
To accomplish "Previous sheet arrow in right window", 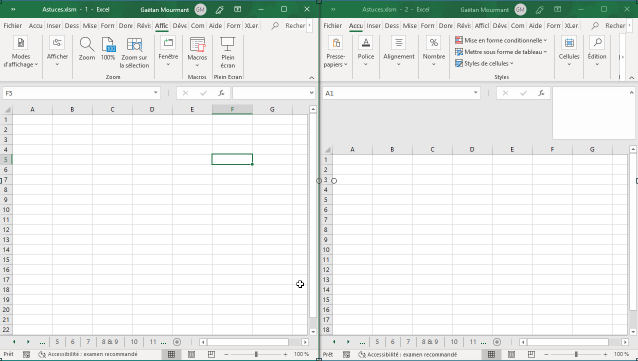I will 334,342.
